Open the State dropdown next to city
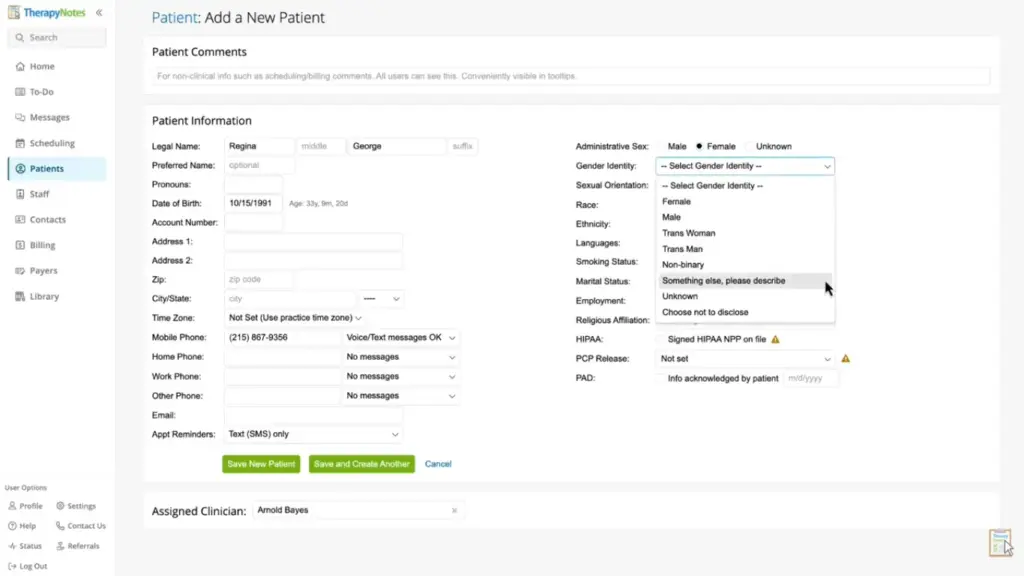Screen dimensions: 1024x576 (381, 298)
